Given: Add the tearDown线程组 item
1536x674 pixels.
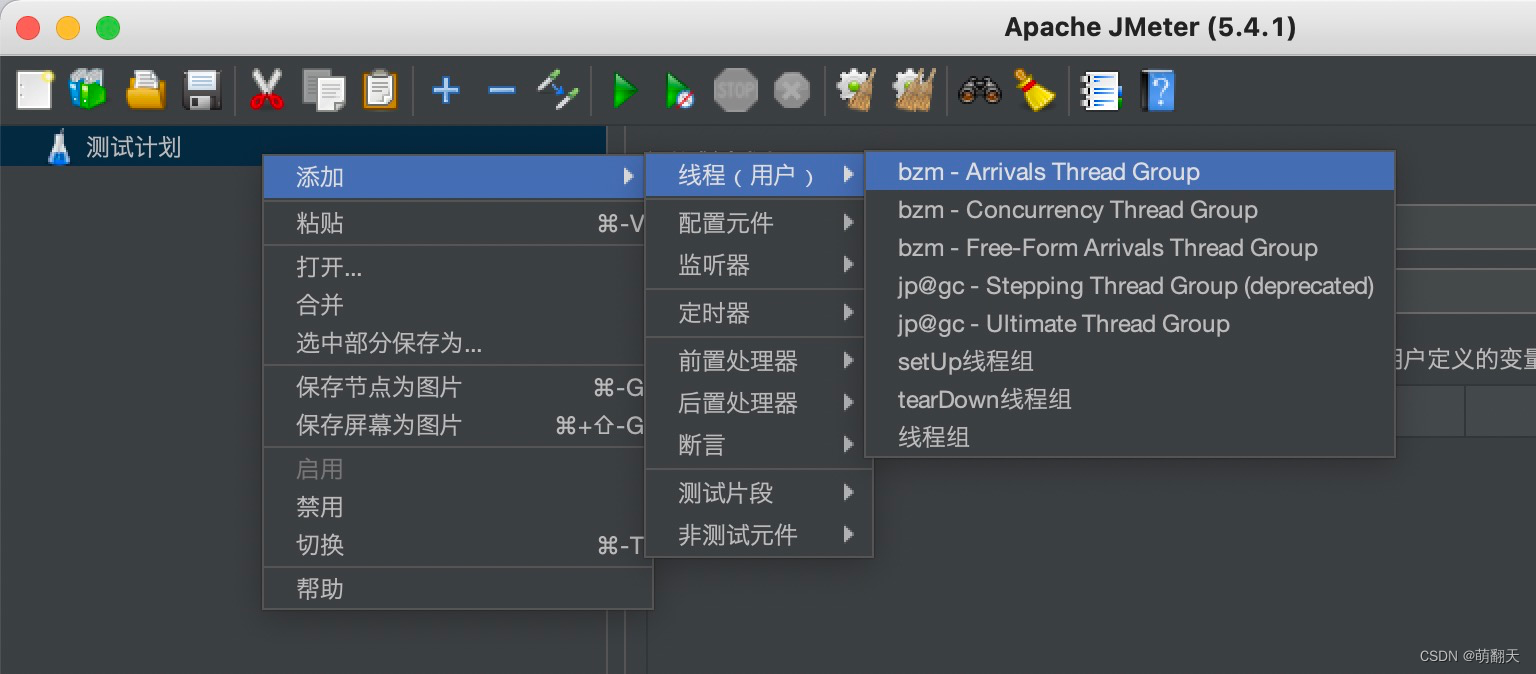Looking at the screenshot, I should (1130, 400).
